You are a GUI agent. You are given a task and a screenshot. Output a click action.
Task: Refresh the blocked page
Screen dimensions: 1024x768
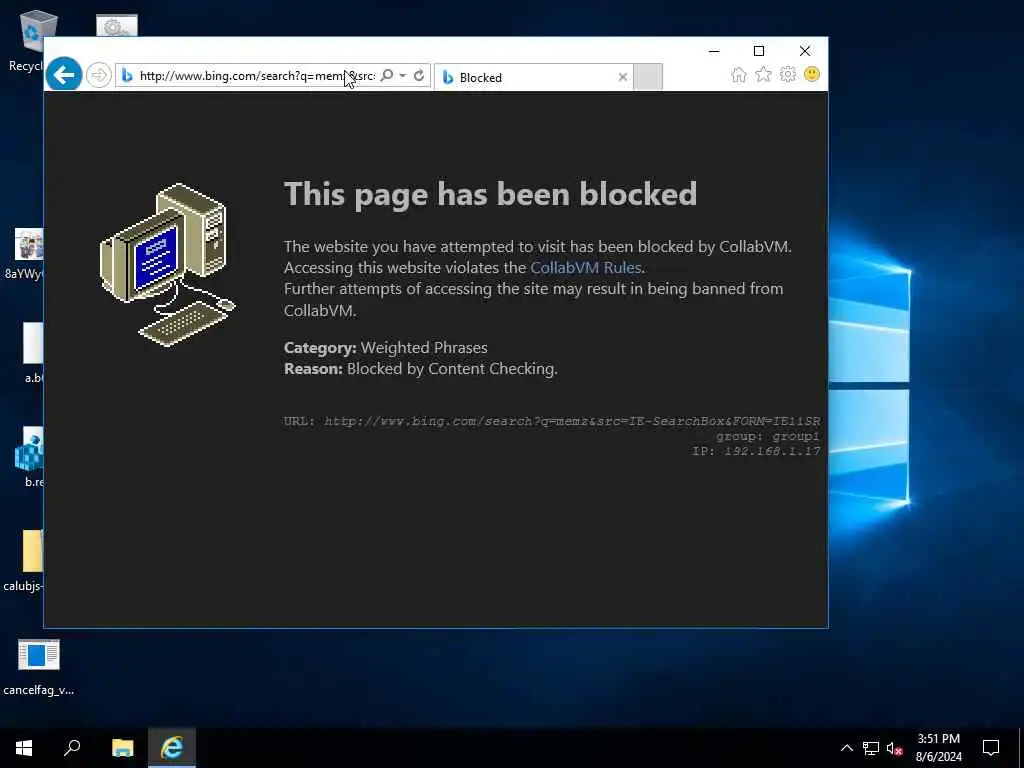(419, 76)
